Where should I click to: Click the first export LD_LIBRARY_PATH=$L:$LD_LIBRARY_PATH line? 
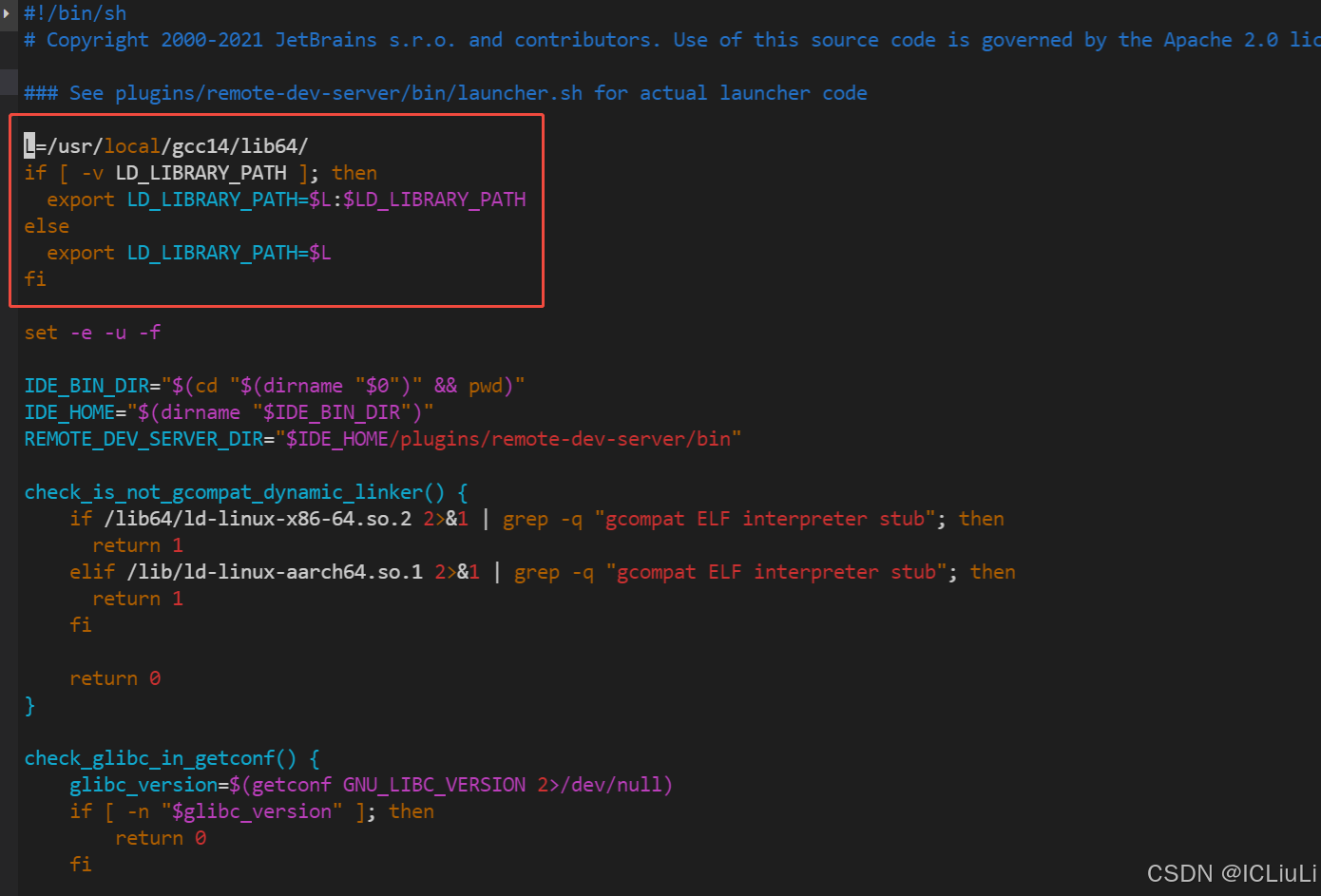tap(285, 200)
